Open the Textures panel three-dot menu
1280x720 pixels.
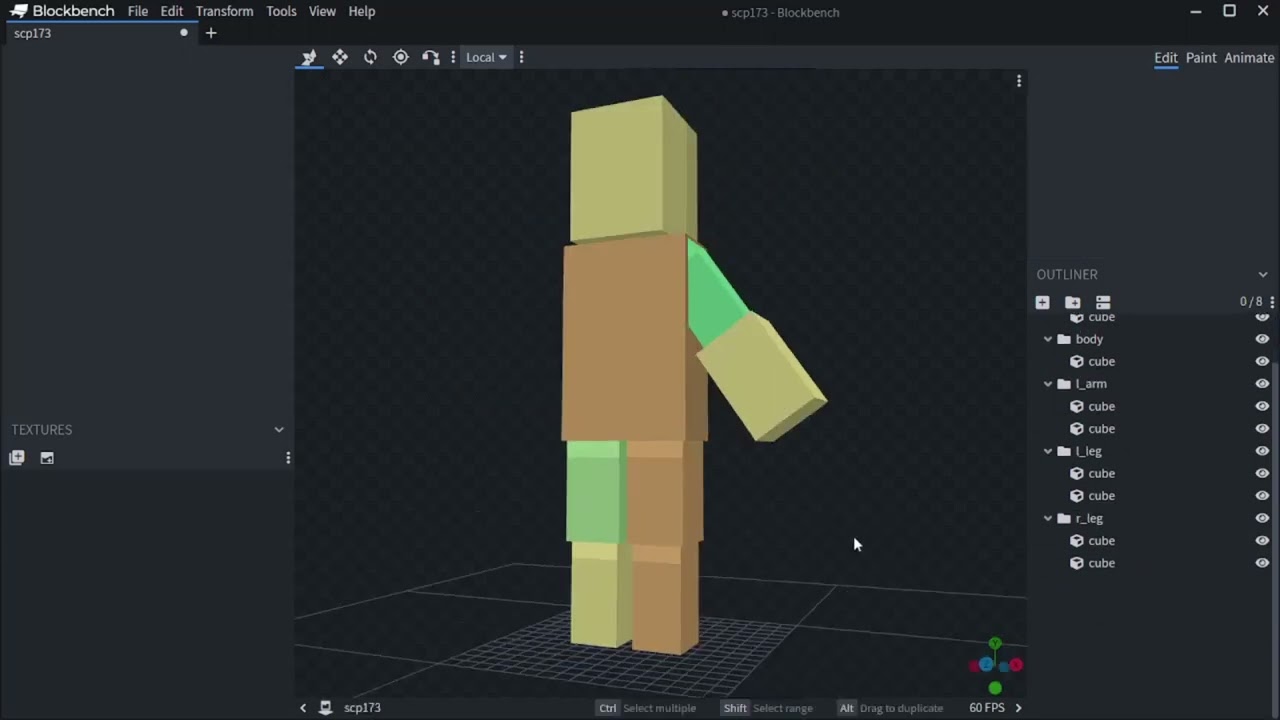click(288, 458)
